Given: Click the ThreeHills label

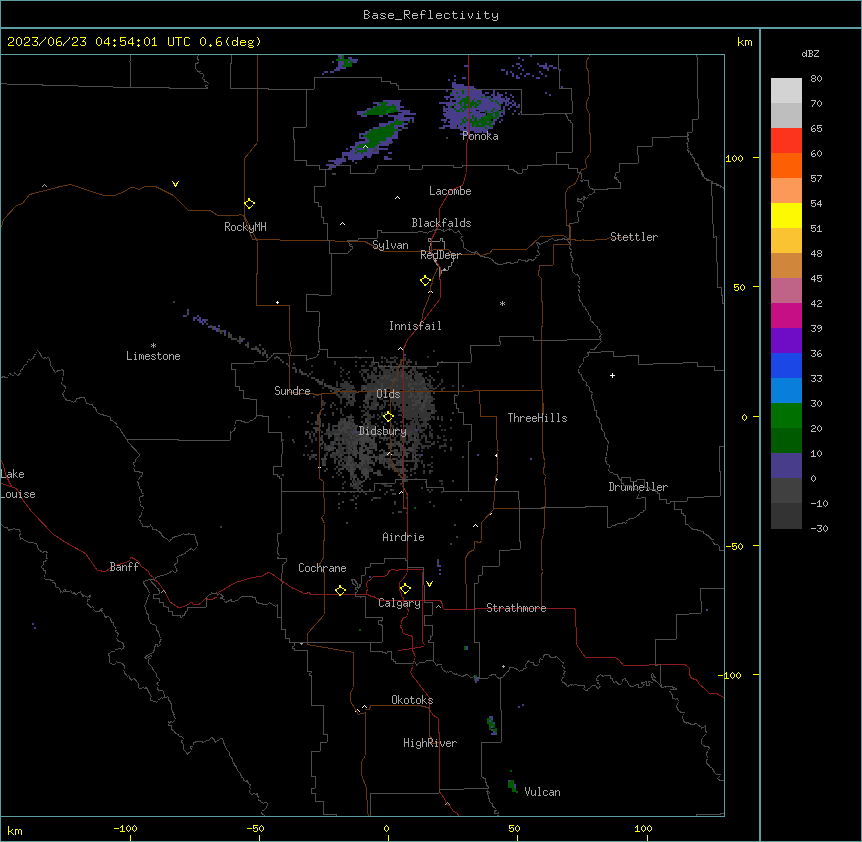Looking at the screenshot, I should [x=538, y=418].
